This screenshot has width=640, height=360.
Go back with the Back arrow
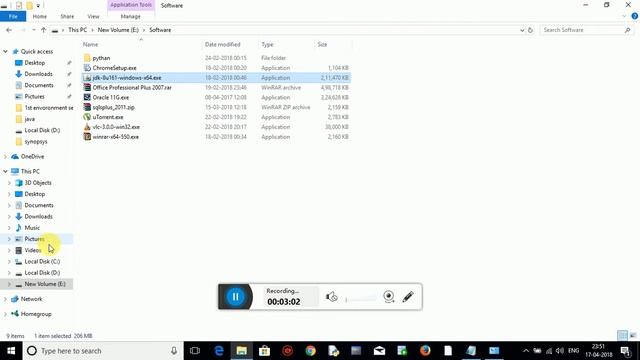point(9,30)
